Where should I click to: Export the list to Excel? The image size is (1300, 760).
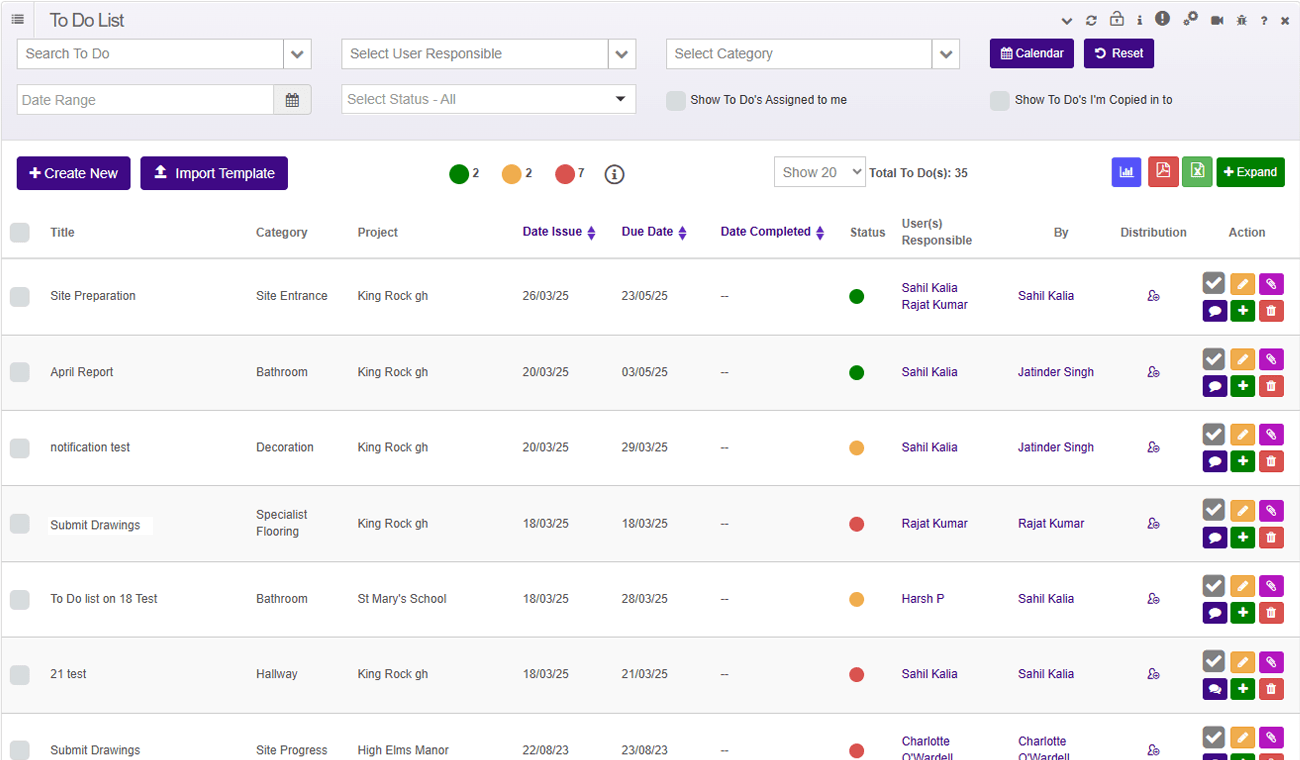pyautogui.click(x=1197, y=172)
